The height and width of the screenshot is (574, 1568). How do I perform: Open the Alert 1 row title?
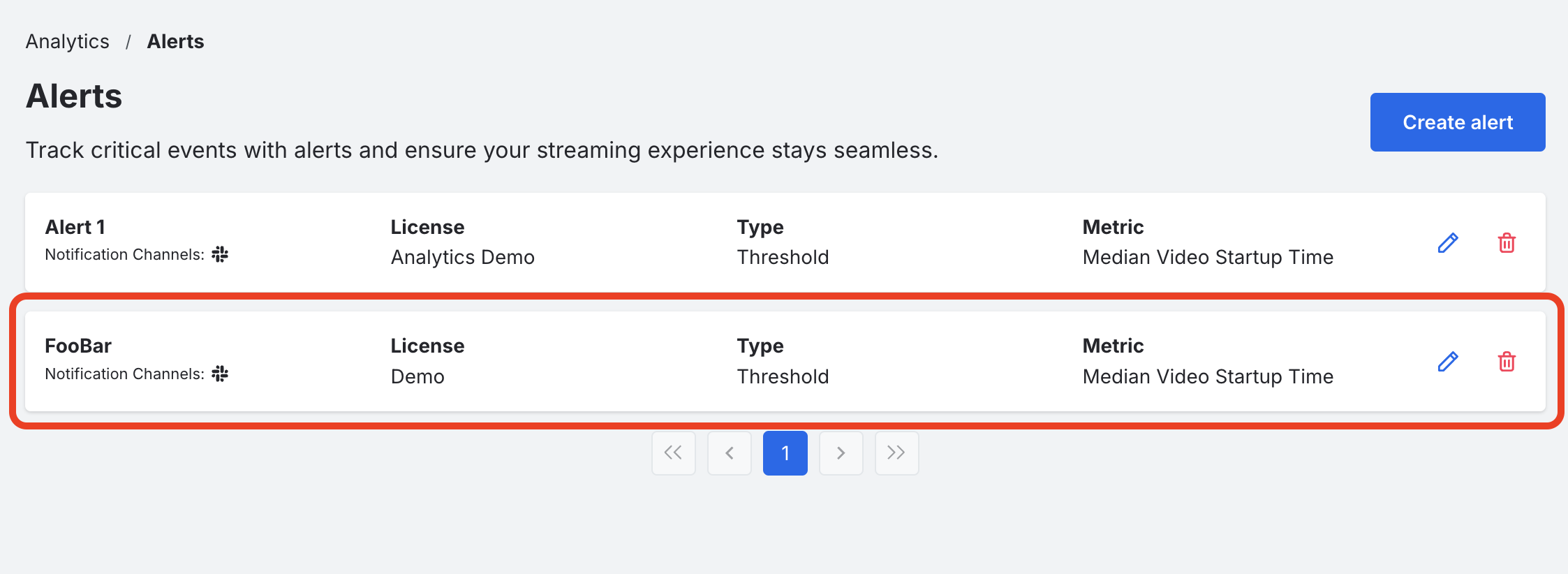pos(75,227)
